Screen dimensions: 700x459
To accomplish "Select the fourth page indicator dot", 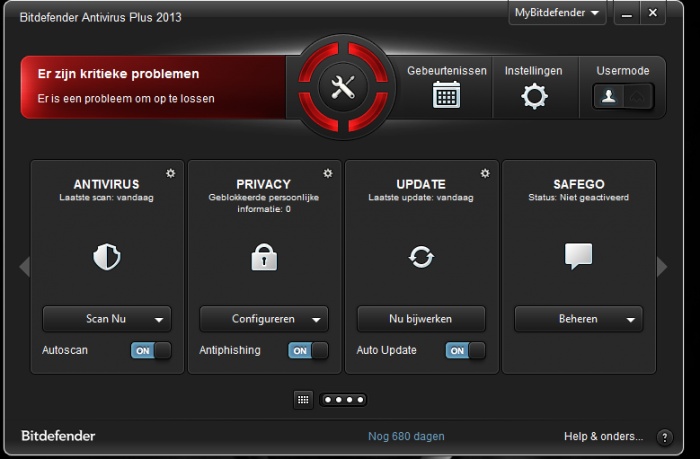I will 360,400.
